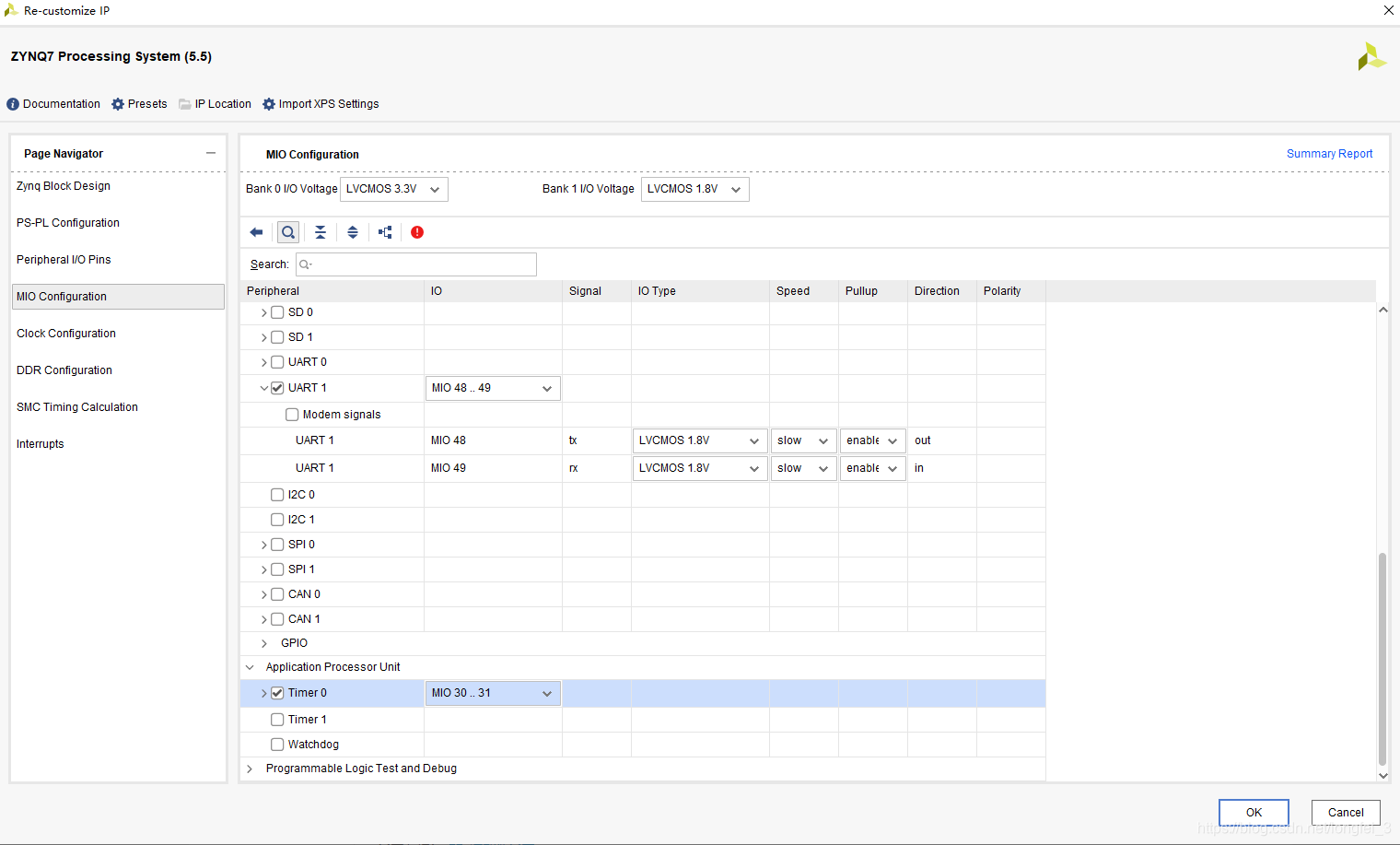Image resolution: width=1400 pixels, height=845 pixels.
Task: Click the Xilinx logo in header
Action: [x=1371, y=56]
